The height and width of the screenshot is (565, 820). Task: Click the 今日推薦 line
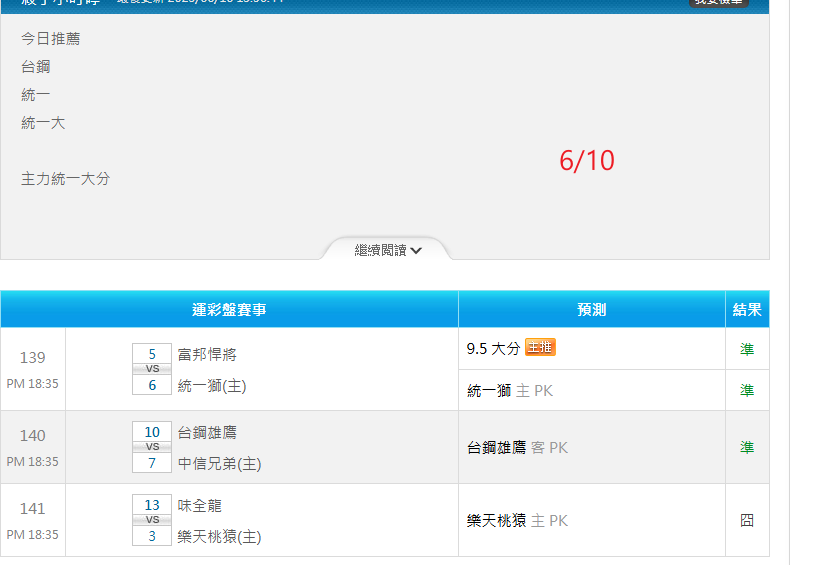click(51, 39)
